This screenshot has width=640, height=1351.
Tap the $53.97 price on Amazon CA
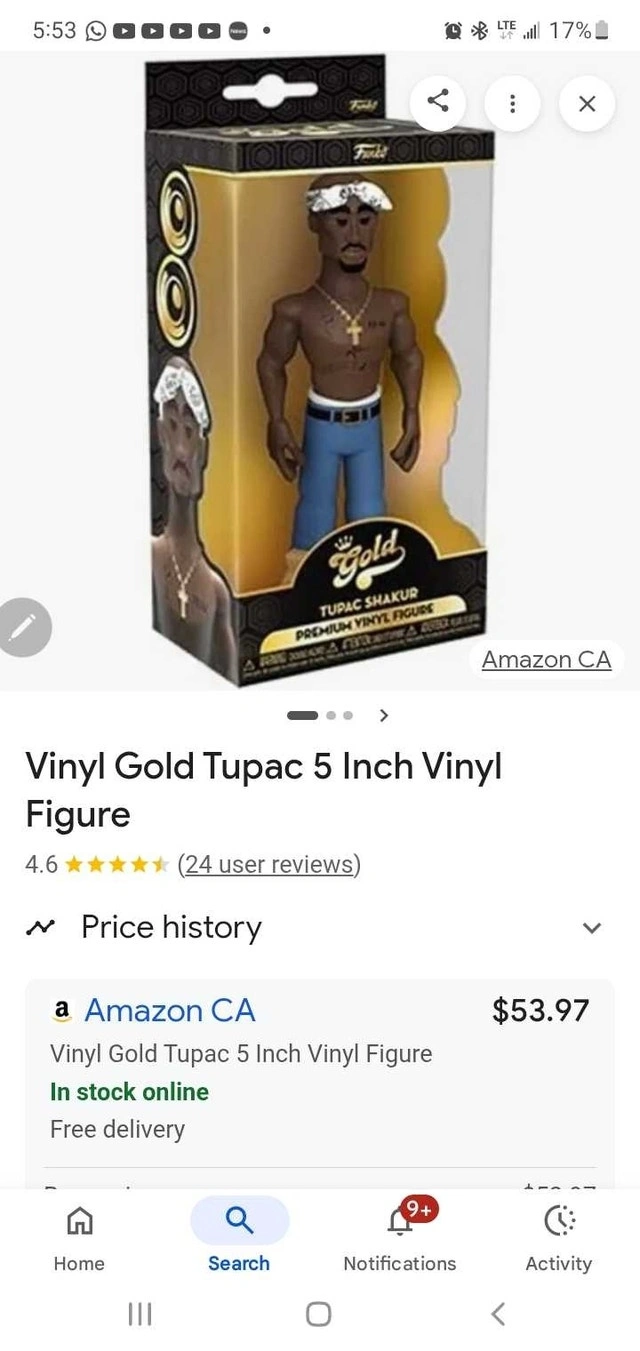540,1010
